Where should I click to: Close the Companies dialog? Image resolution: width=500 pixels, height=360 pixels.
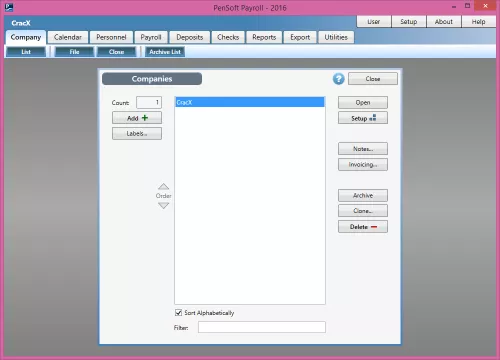pos(373,79)
